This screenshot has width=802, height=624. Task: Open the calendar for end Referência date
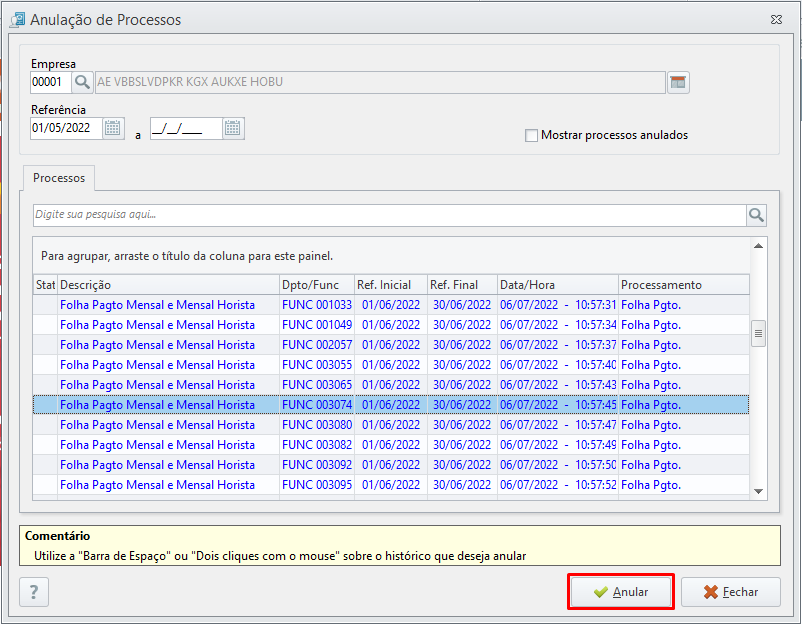[233, 128]
